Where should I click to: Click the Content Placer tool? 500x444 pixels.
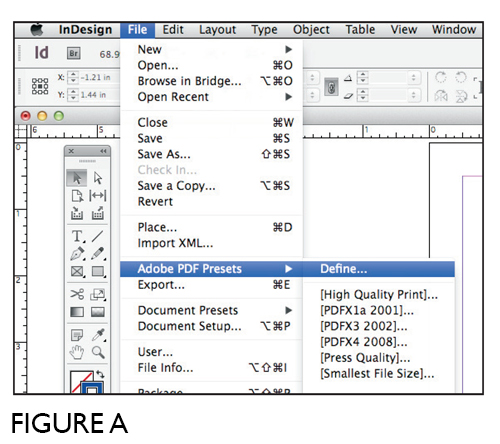98,213
